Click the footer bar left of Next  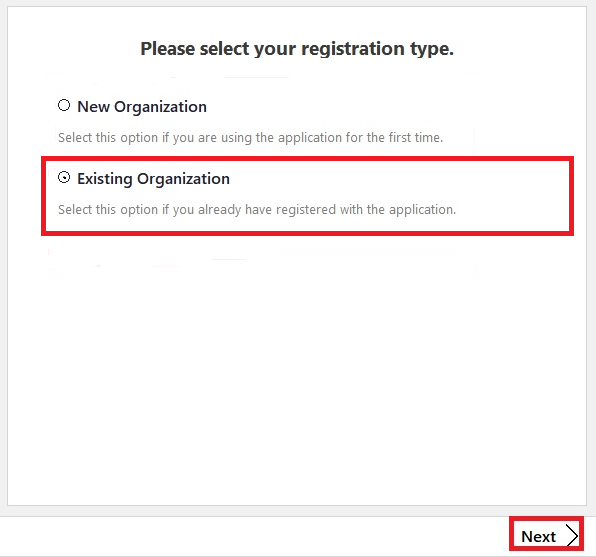(255, 536)
